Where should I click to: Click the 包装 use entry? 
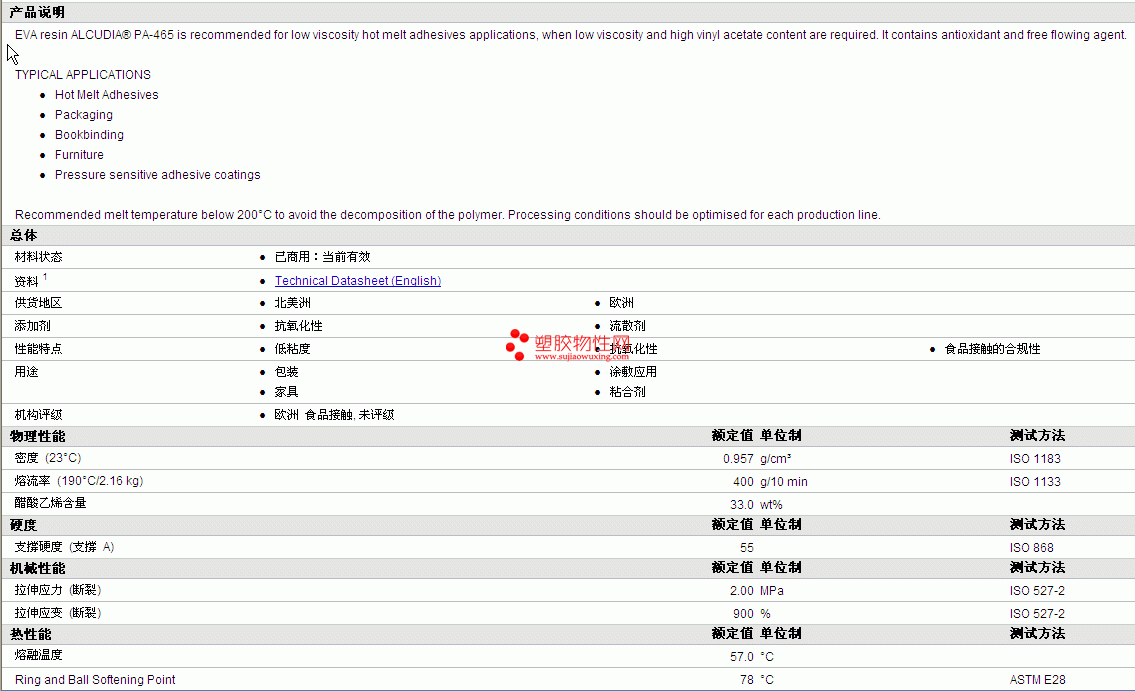(287, 371)
